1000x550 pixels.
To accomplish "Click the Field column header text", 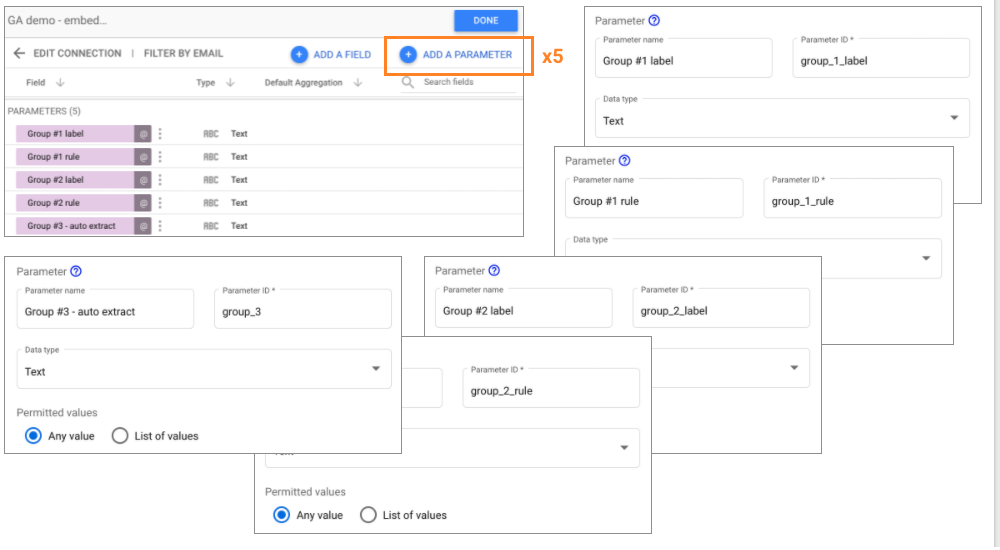I will [36, 83].
